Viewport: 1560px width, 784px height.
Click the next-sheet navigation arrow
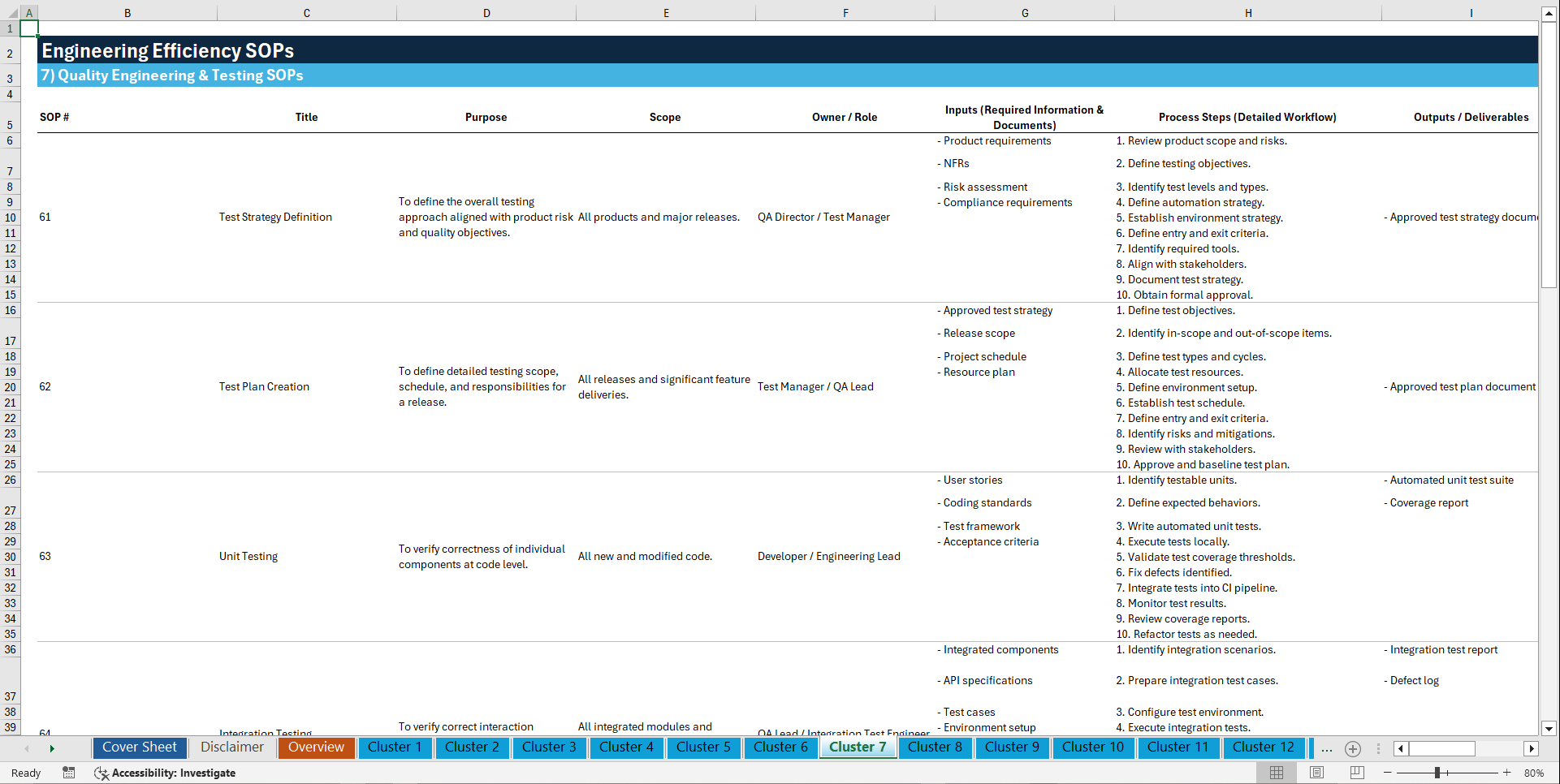(x=53, y=747)
